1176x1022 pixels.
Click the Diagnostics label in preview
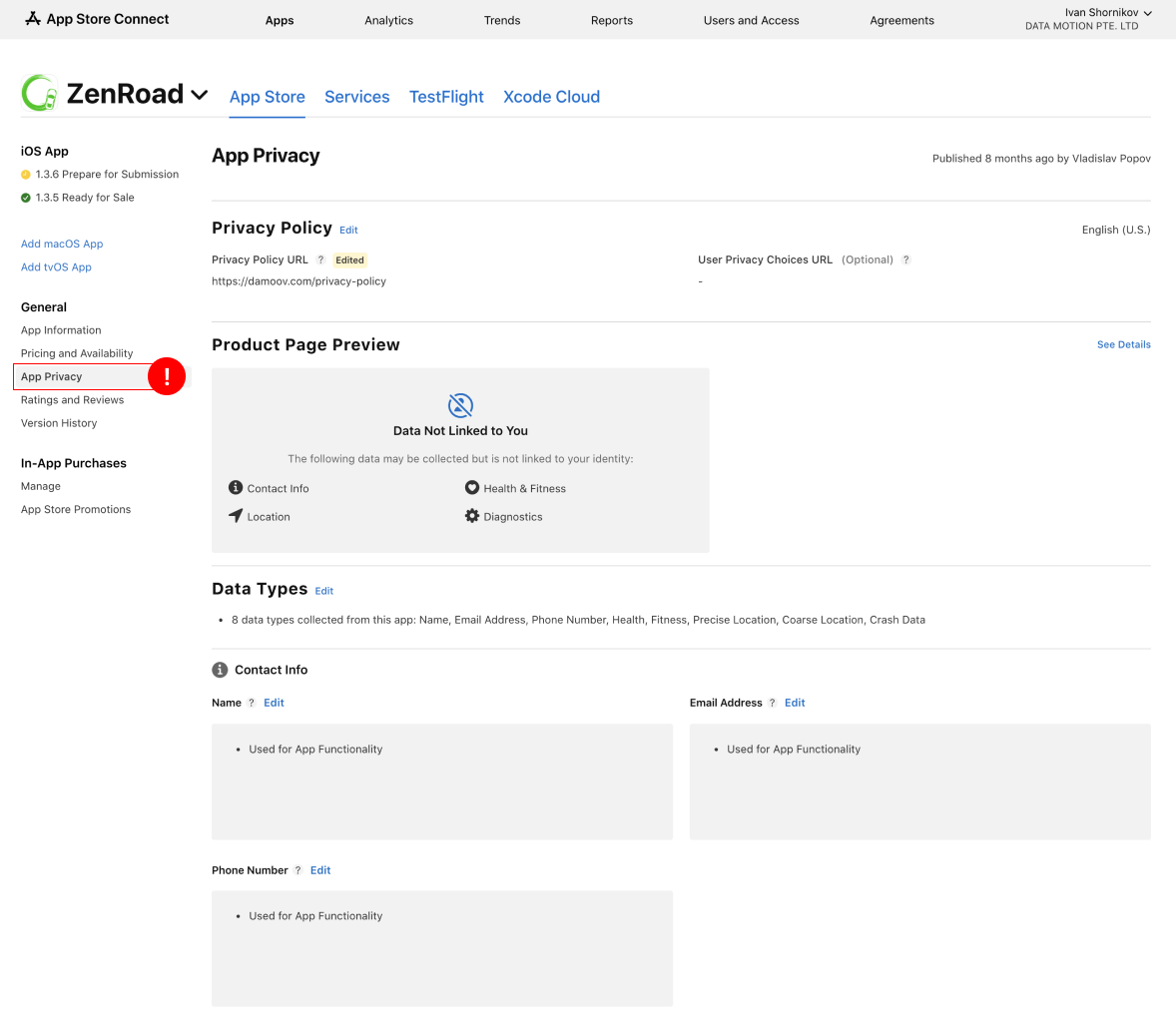pos(513,517)
